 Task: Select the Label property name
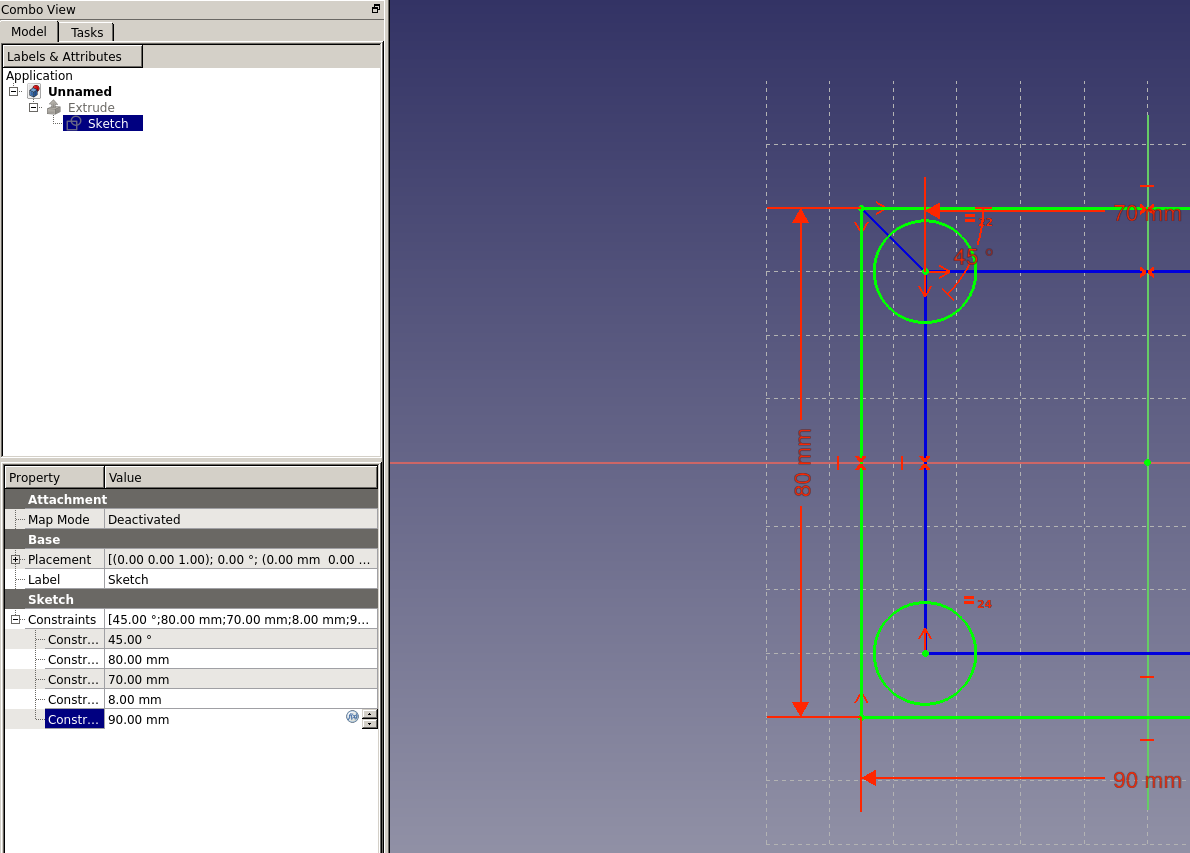point(44,579)
